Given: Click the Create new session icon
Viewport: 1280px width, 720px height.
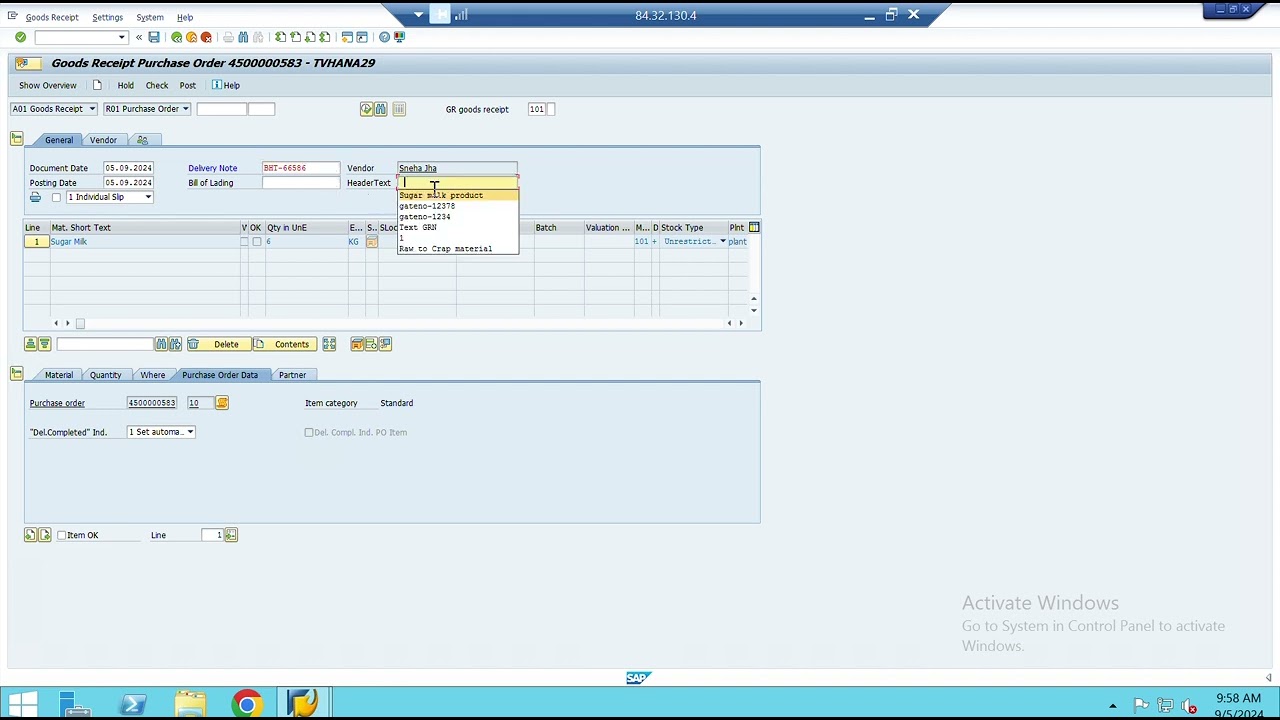Looking at the screenshot, I should coord(347,37).
